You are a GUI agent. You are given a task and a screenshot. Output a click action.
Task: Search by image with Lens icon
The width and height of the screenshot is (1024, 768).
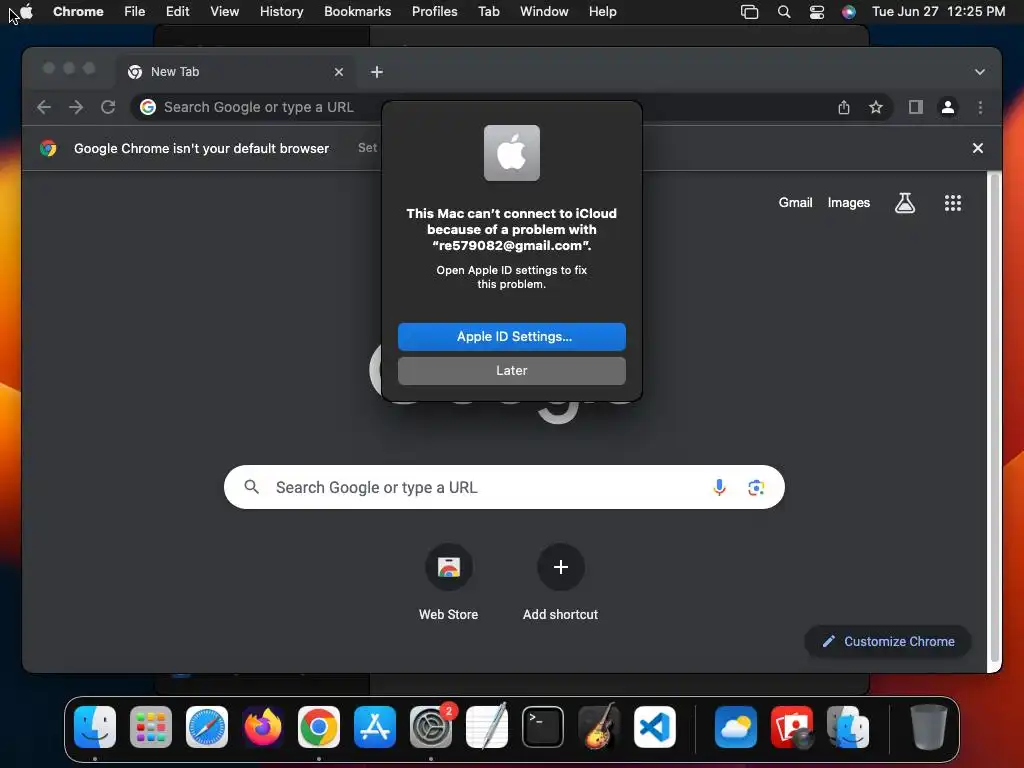point(756,487)
